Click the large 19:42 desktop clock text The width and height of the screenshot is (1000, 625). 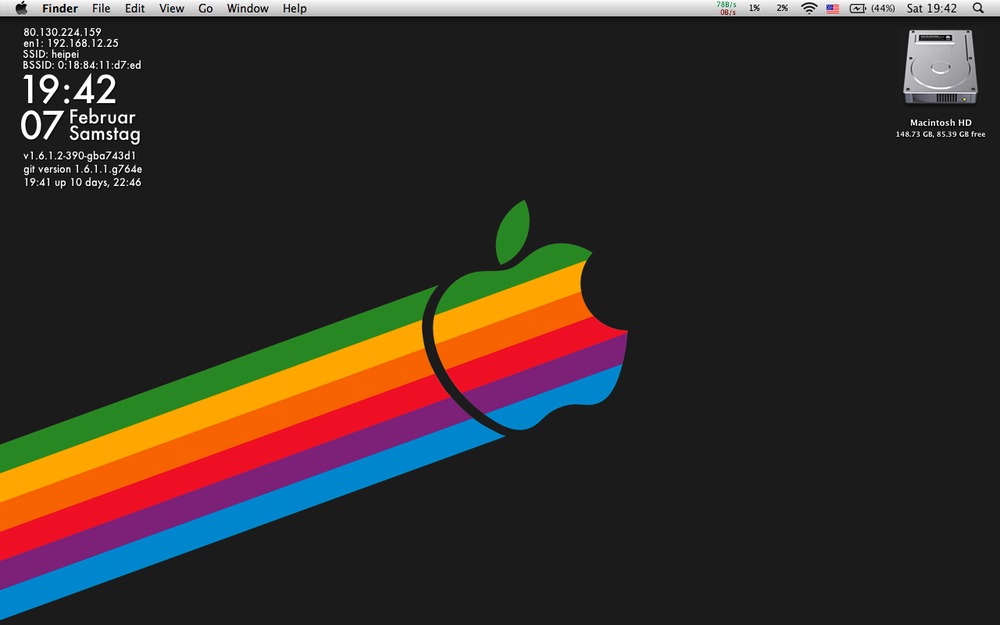(x=69, y=90)
